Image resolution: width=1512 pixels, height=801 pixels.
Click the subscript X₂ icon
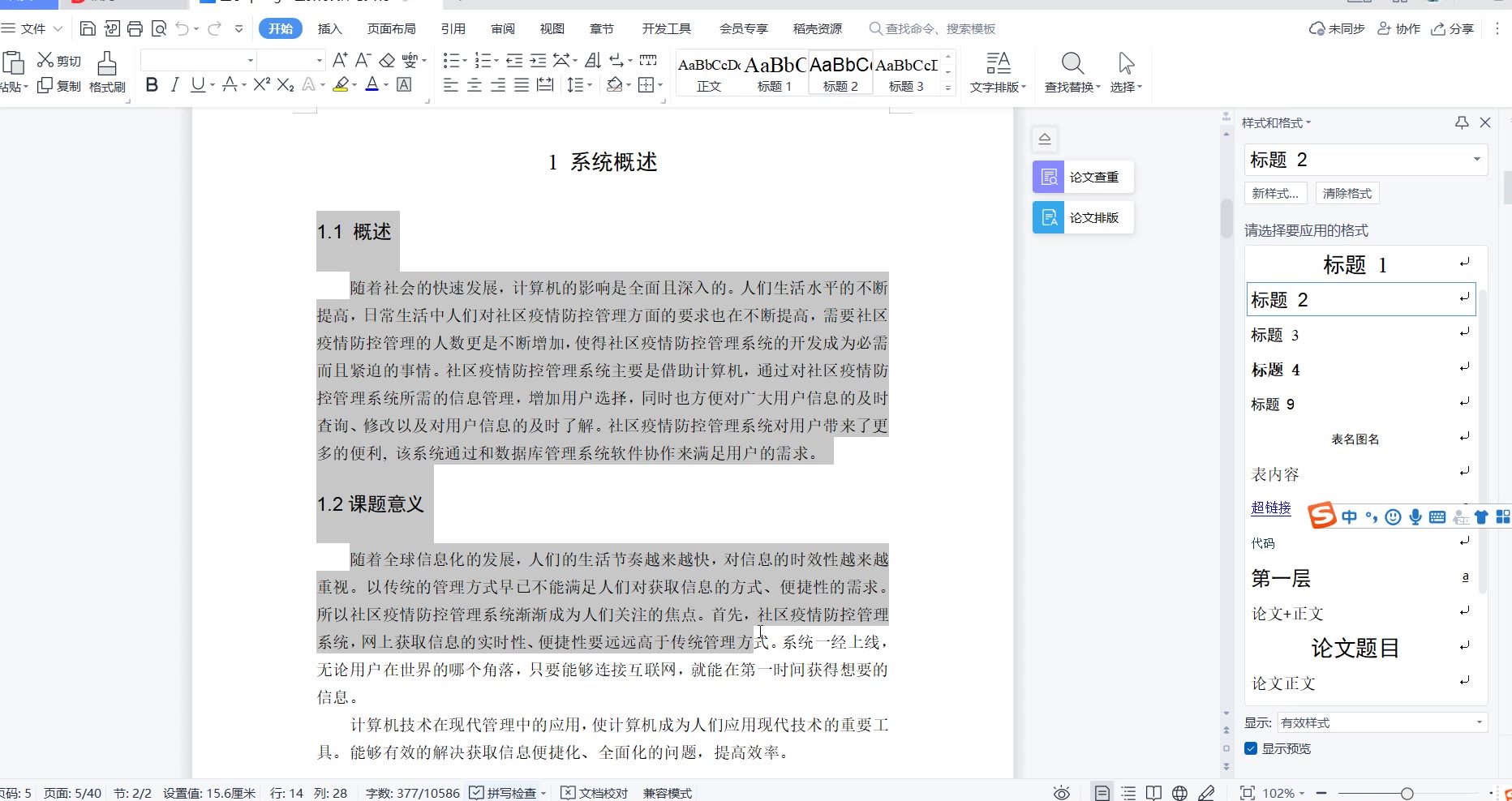click(285, 84)
